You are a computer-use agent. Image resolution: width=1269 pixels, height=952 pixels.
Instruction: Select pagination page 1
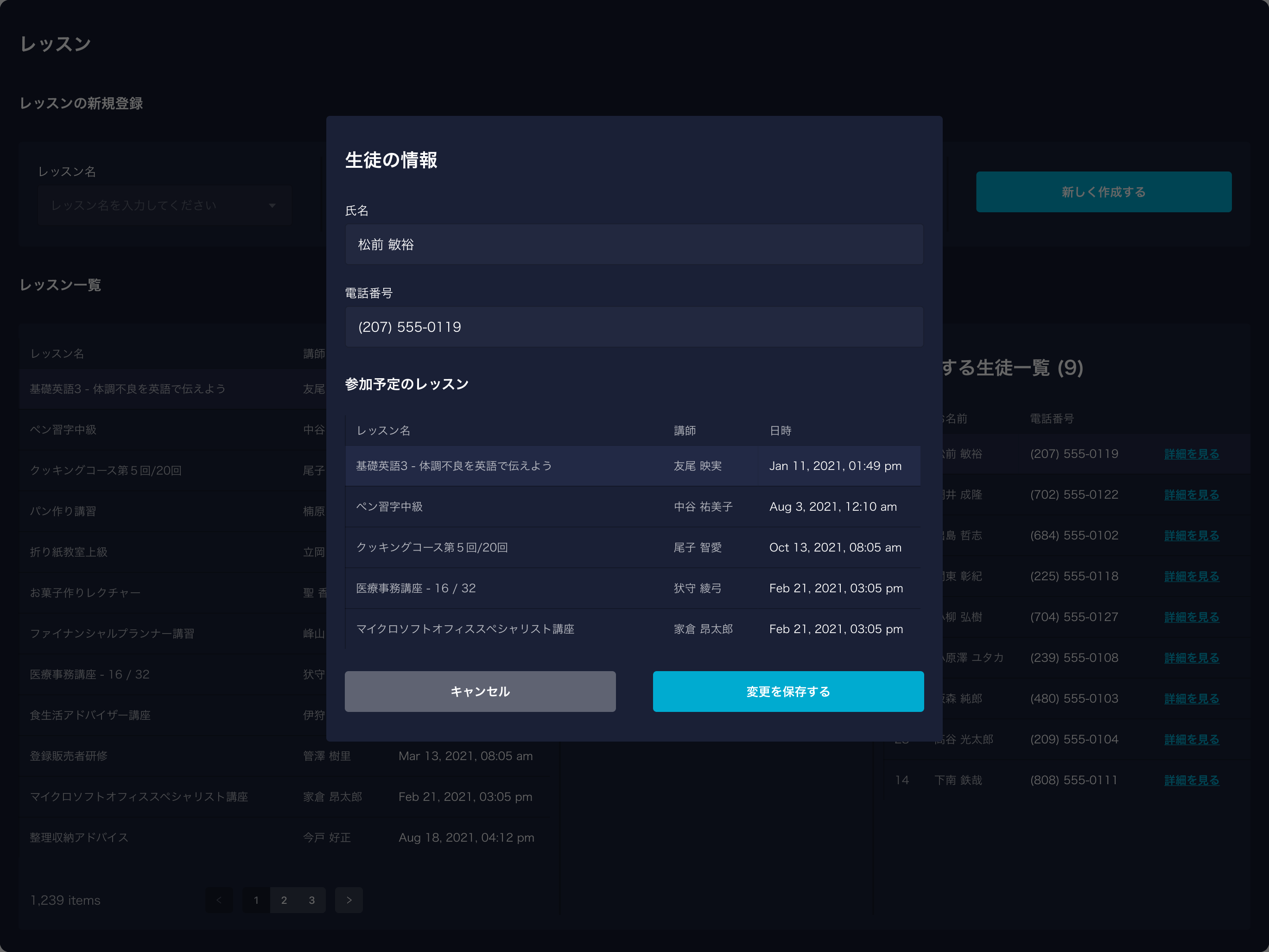coord(256,900)
